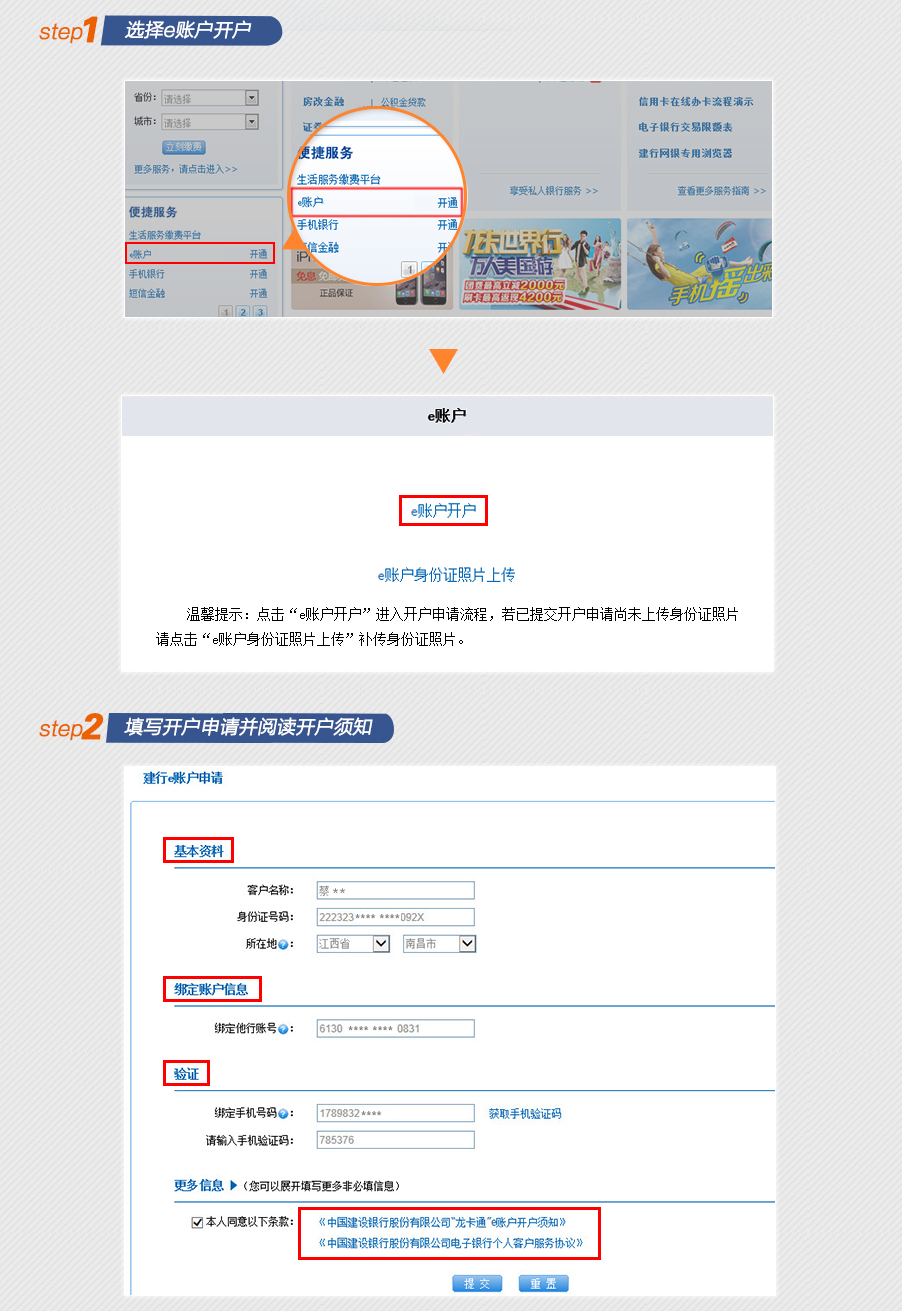Viewport: 902px width, 1311px height.
Task: Click 信用卡在线办卡流程演示 link
Action: 695,102
